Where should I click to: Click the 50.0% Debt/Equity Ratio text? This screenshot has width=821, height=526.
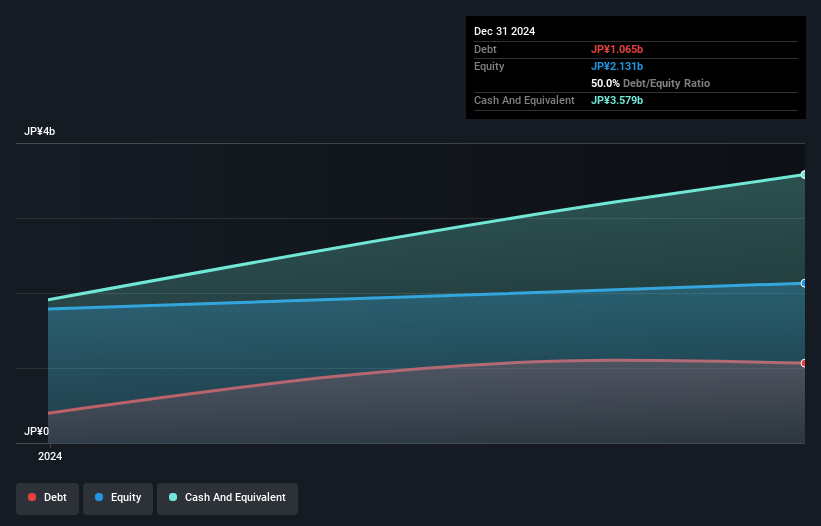pos(650,83)
